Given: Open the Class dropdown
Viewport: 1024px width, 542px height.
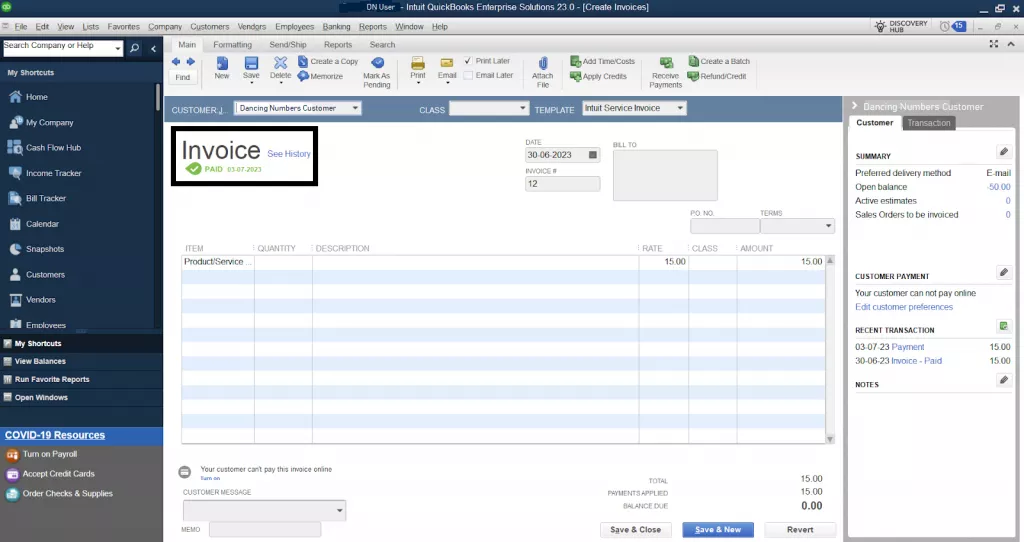Looking at the screenshot, I should point(522,108).
